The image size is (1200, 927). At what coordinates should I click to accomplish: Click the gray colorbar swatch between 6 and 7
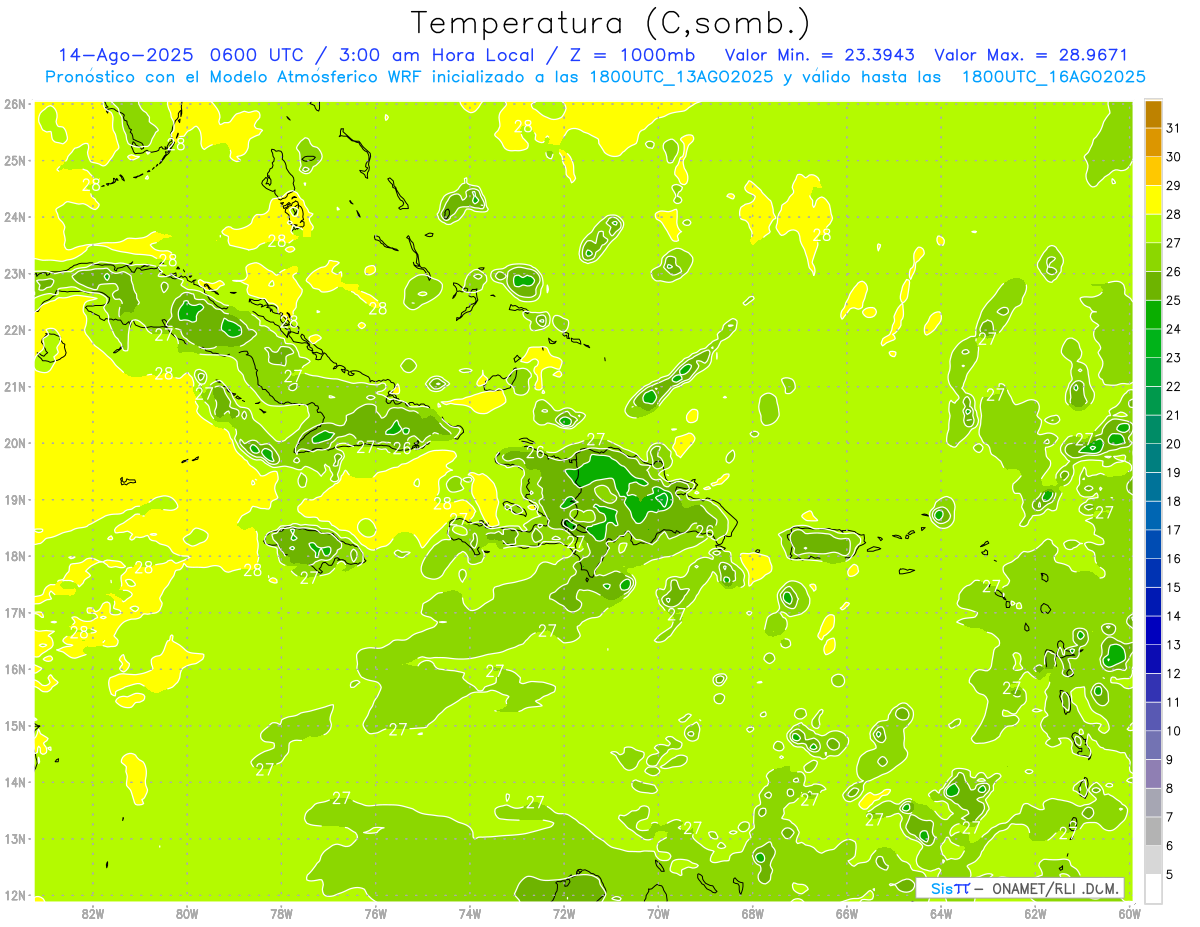pyautogui.click(x=1153, y=831)
